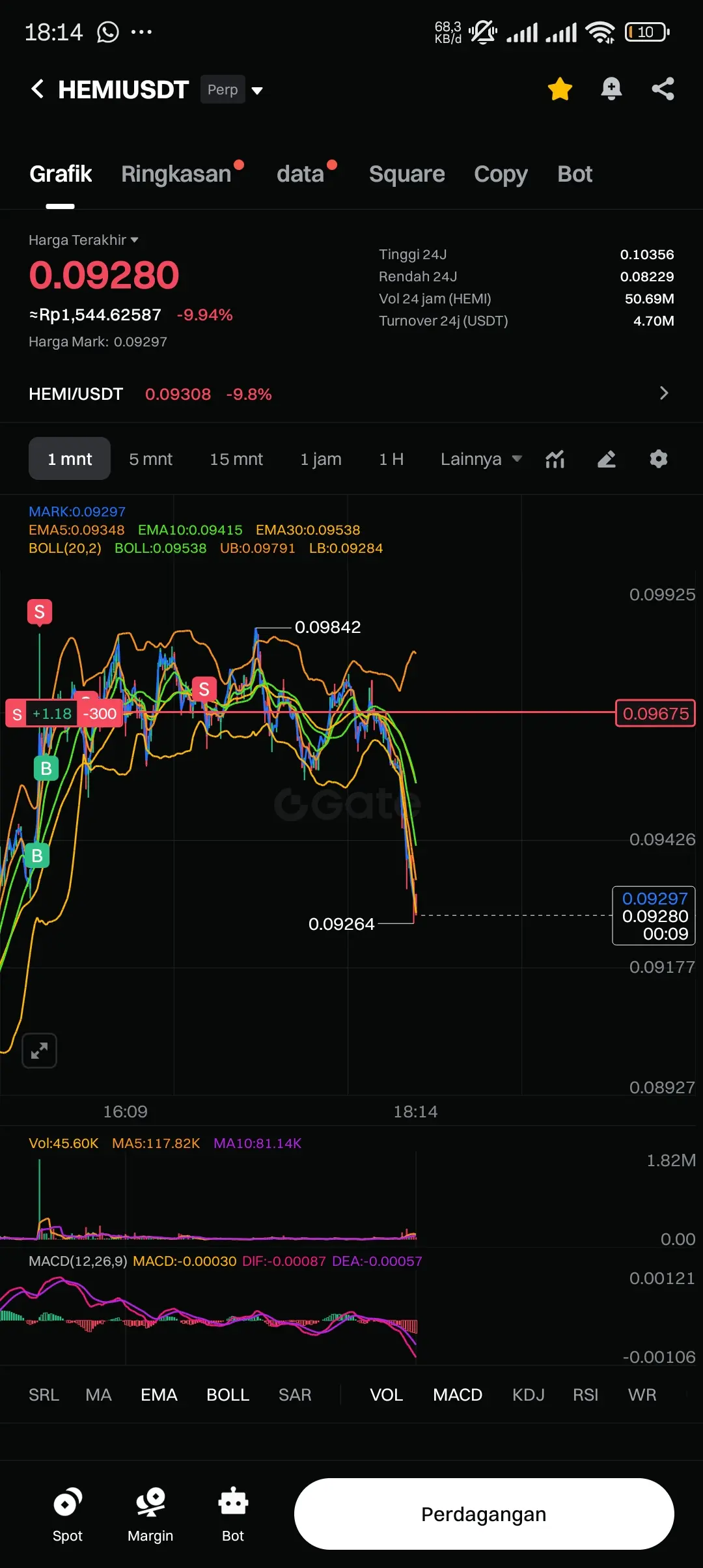Open price alert bell icon
This screenshot has height=1568, width=703.
(x=611, y=89)
